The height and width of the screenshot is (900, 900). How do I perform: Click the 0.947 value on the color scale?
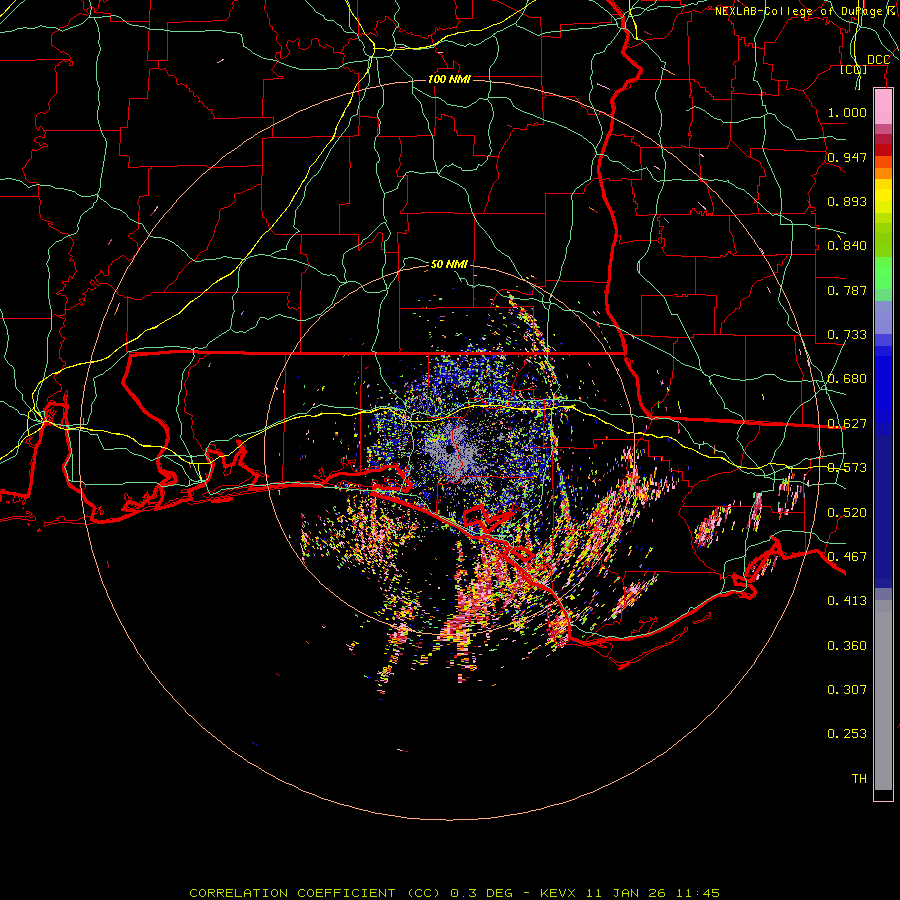point(847,157)
